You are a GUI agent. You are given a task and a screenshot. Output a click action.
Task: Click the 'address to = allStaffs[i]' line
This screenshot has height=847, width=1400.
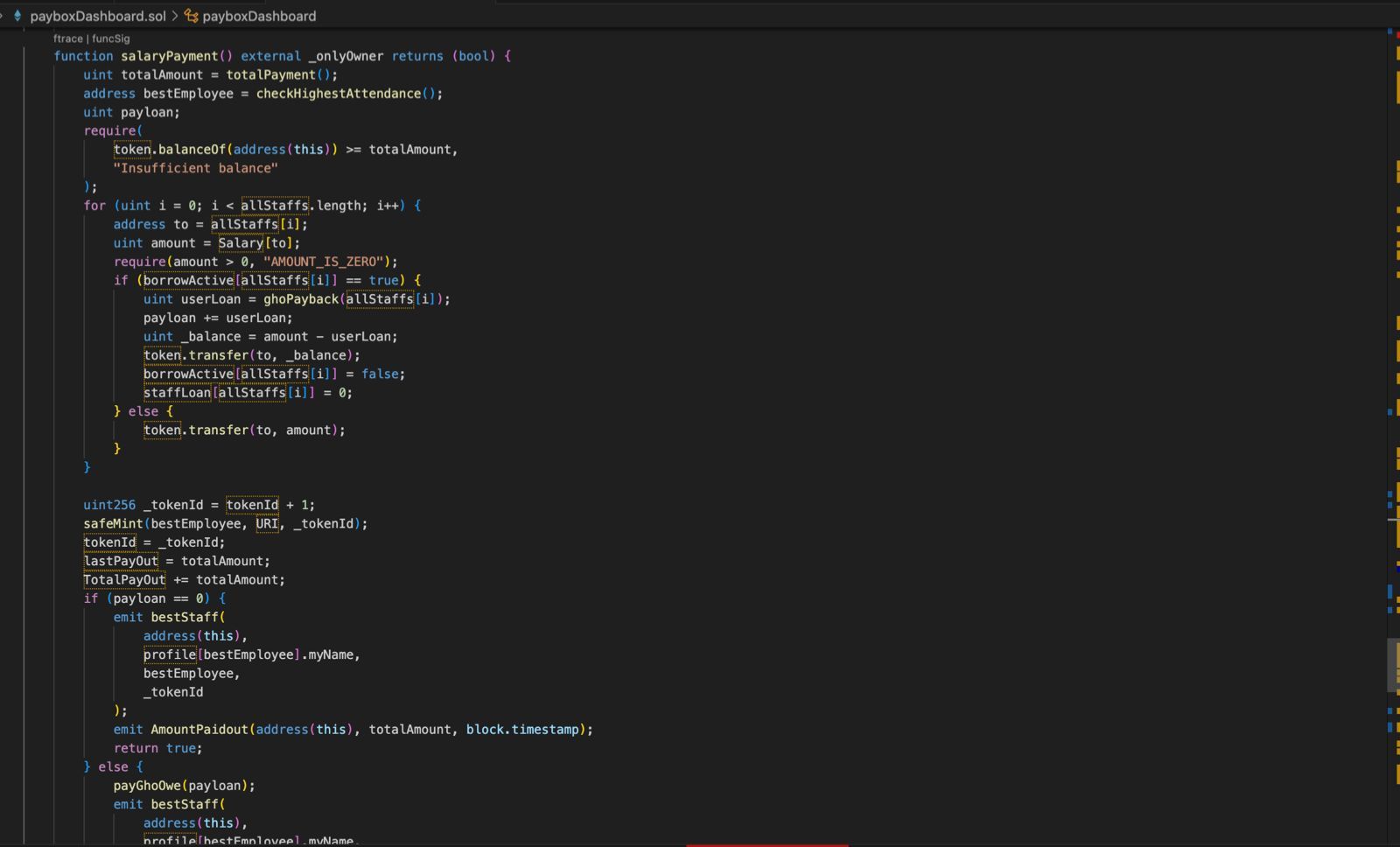[x=210, y=225]
